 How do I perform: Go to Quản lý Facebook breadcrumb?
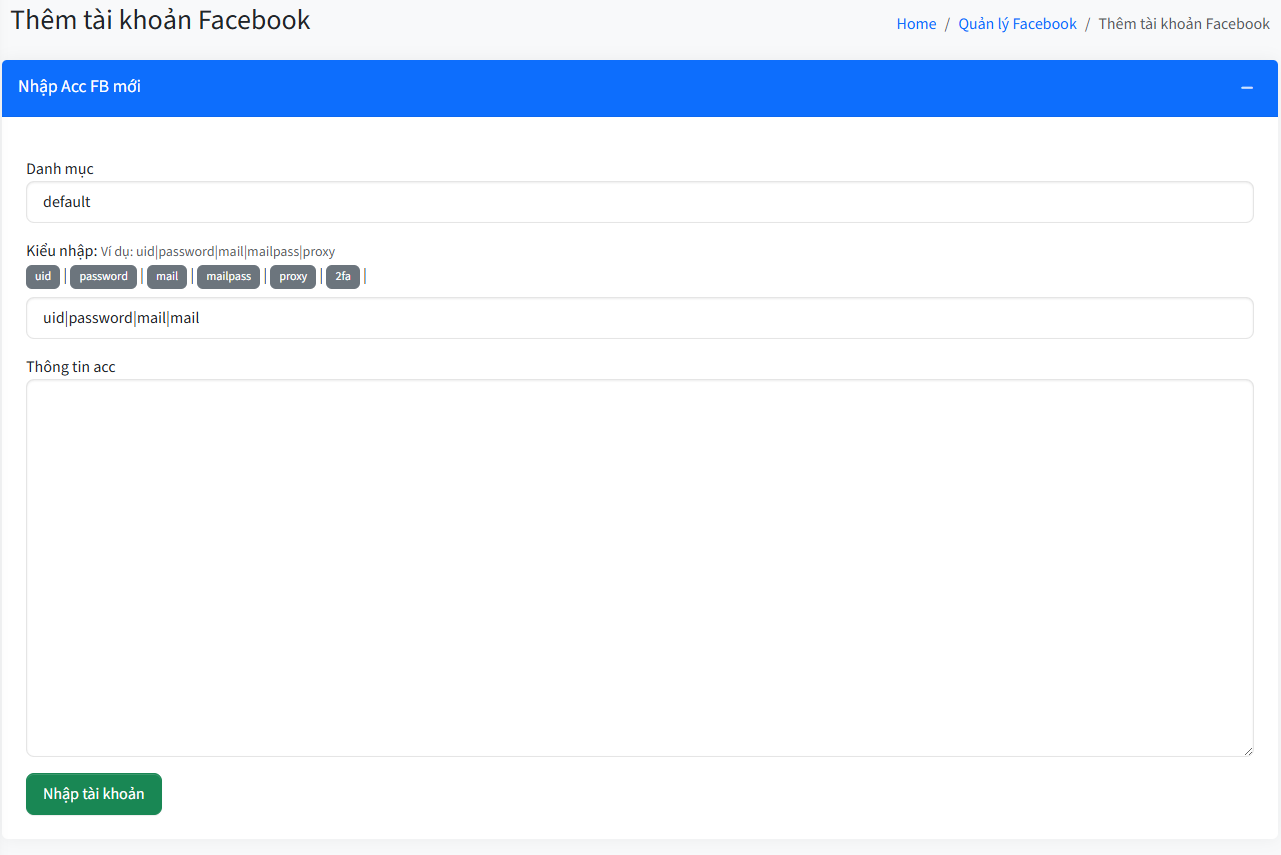point(1017,24)
